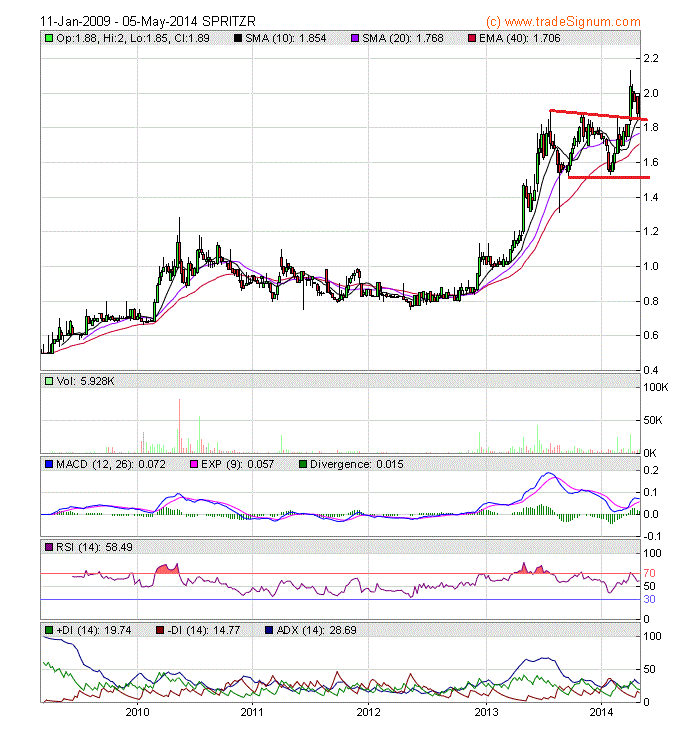
Task: Click the red 70 RSI level label
Action: [x=650, y=573]
